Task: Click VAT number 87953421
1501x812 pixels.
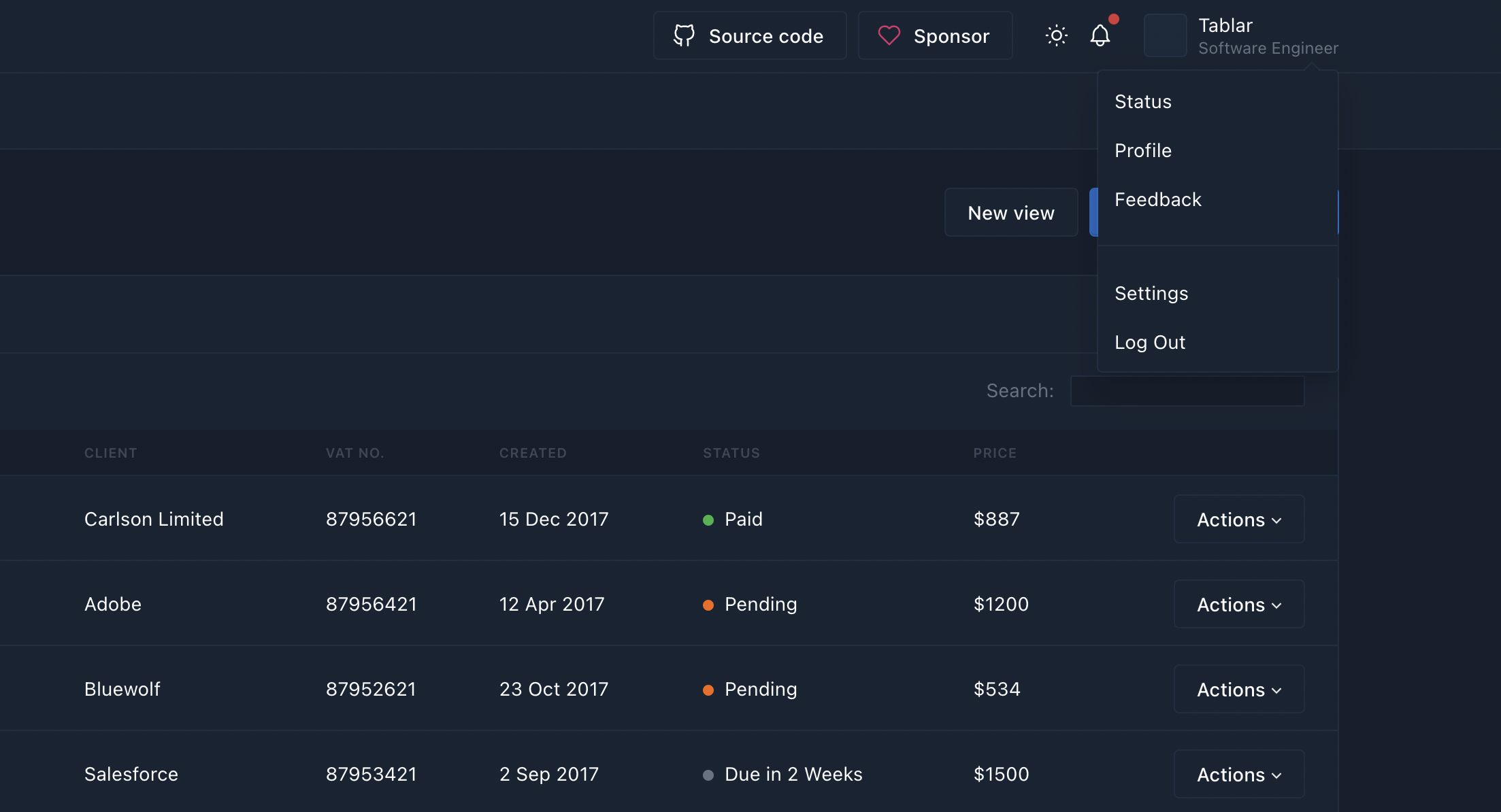Action: [372, 775]
